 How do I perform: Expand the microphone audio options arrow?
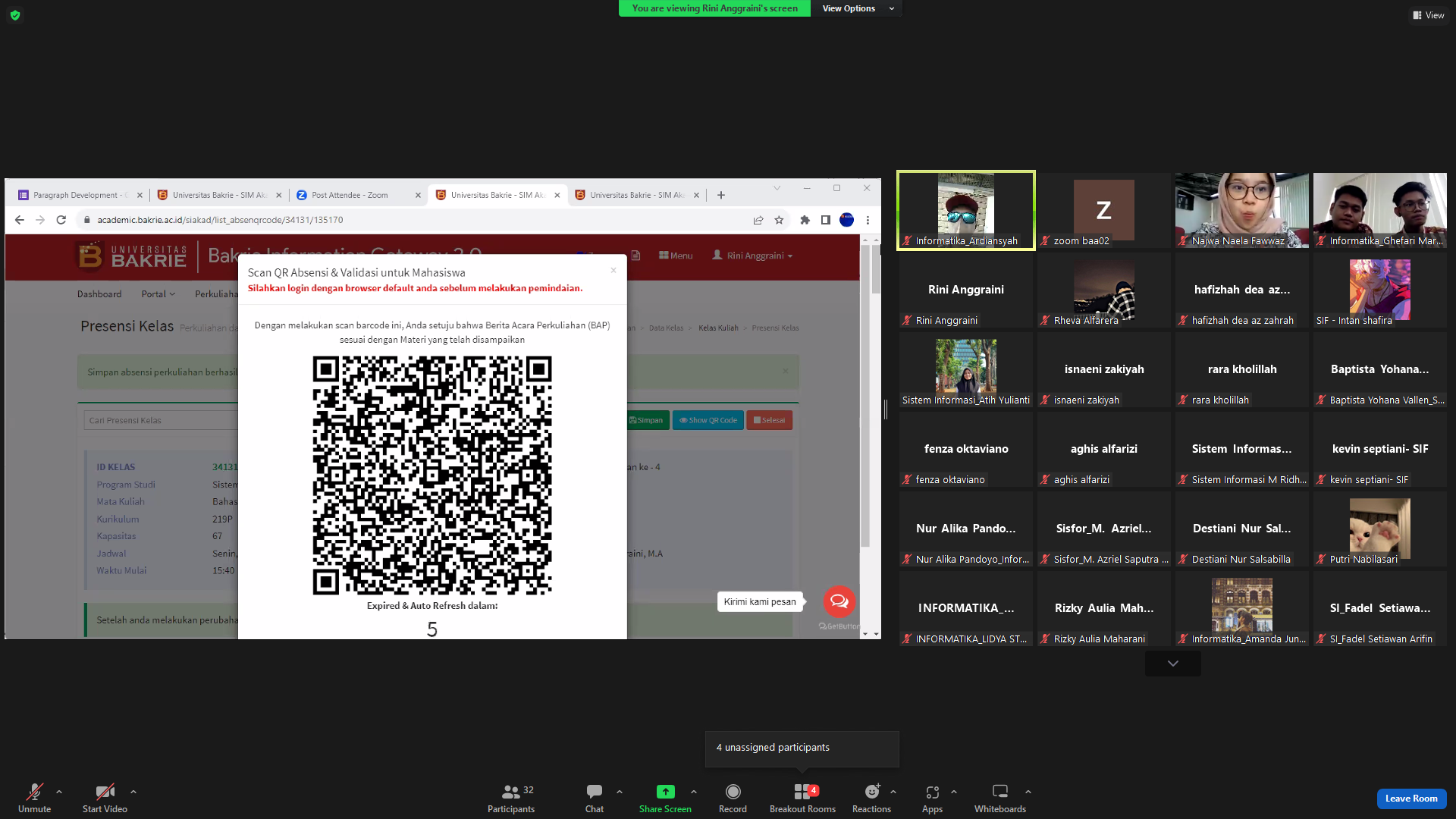pos(59,792)
